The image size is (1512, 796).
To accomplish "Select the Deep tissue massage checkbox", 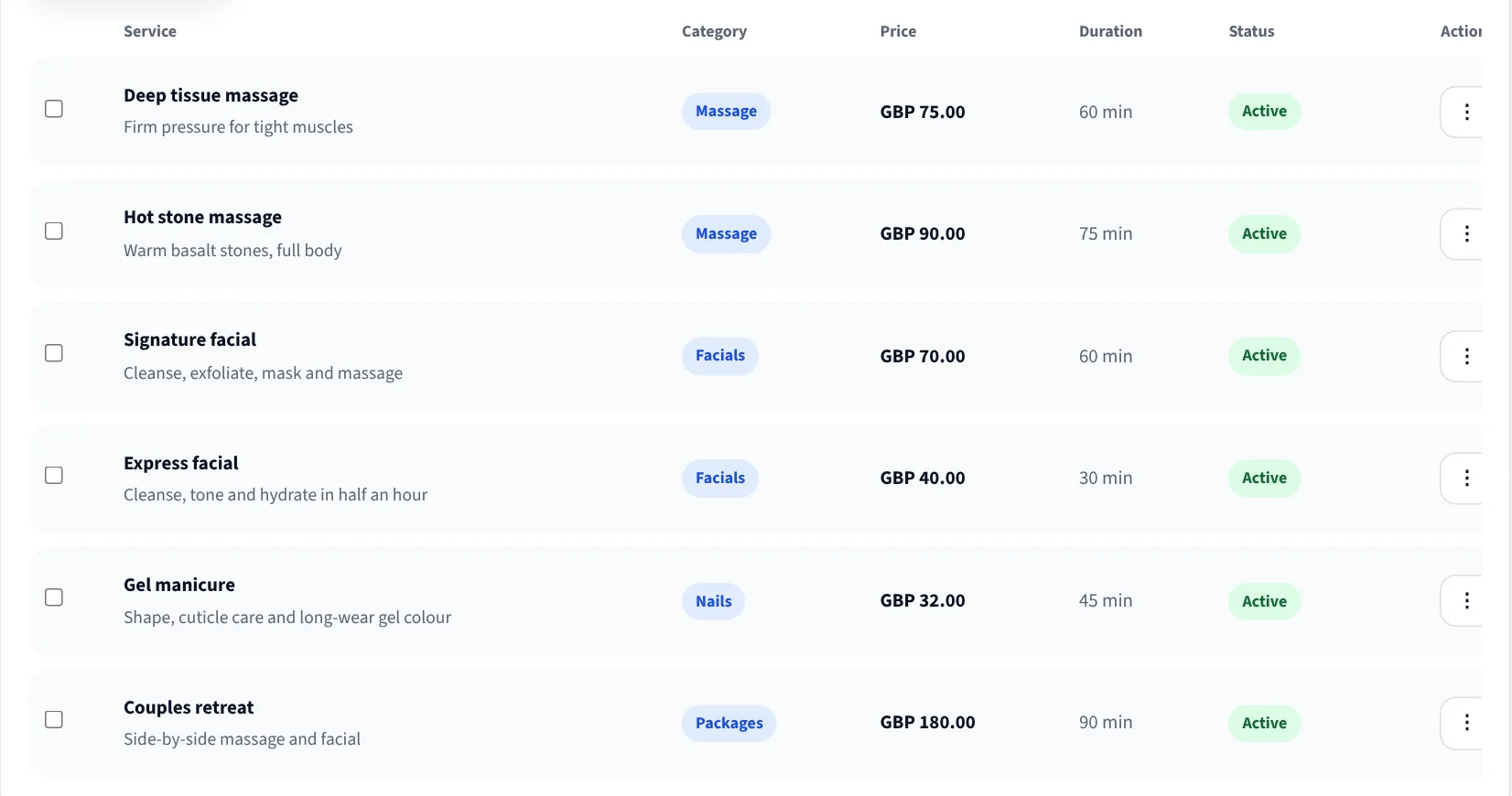I will click(x=54, y=109).
